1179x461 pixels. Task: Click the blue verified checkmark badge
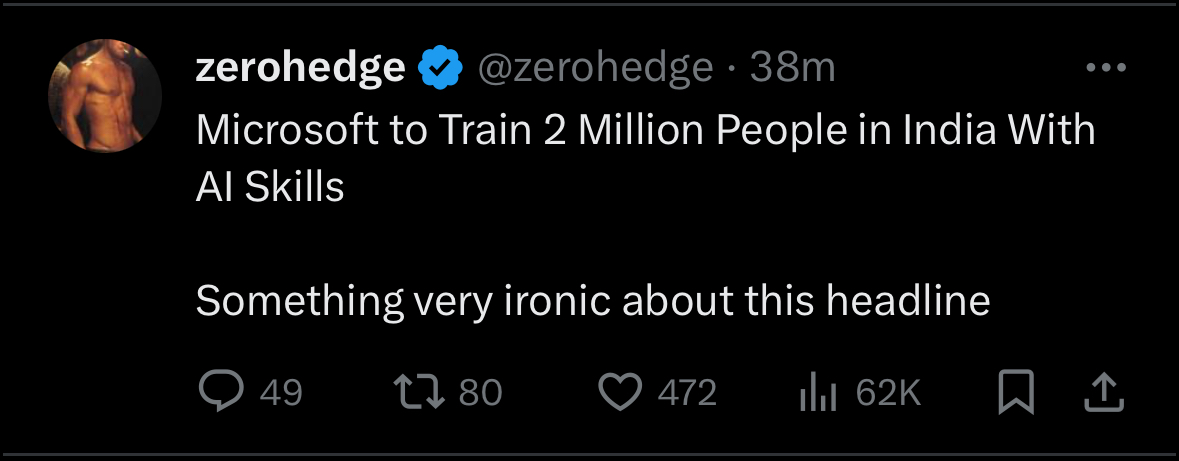(440, 68)
